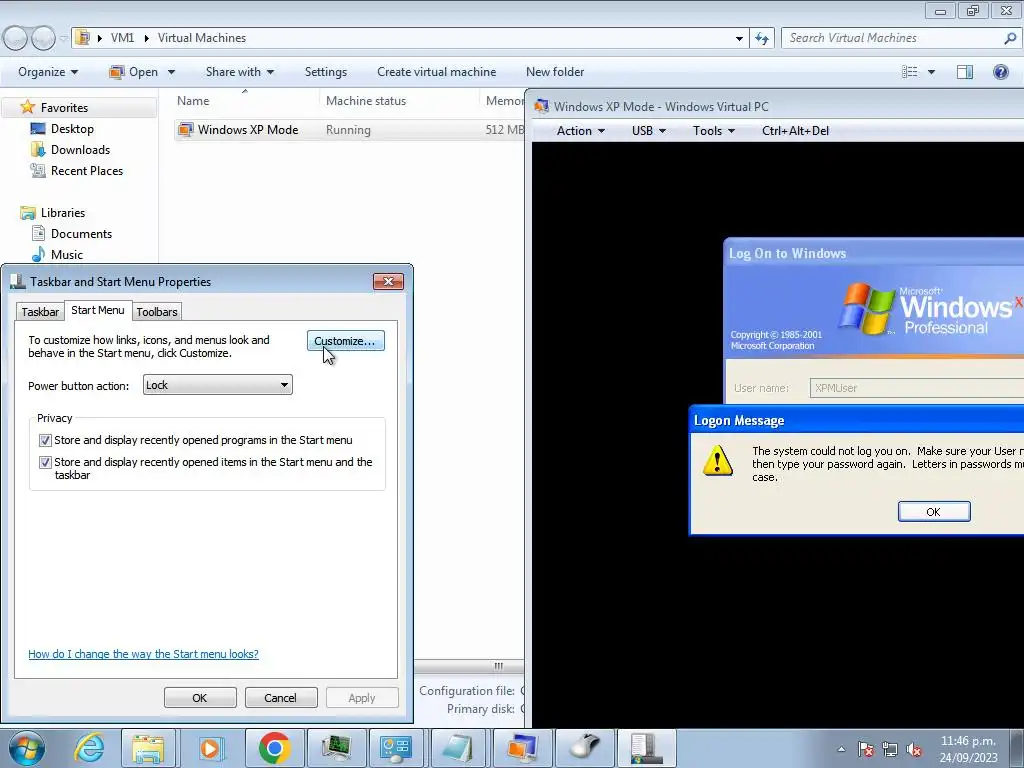Screen dimensions: 1024x768
Task: Toggle store recently opened programs checkbox
Action: click(x=45, y=441)
